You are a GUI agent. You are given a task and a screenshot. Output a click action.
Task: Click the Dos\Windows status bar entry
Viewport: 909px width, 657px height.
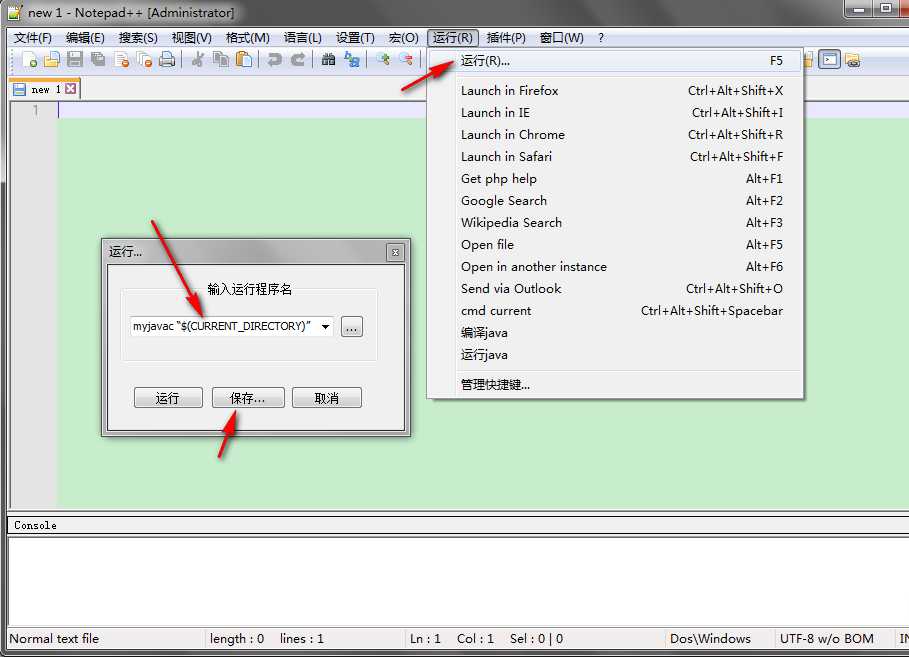pos(710,639)
